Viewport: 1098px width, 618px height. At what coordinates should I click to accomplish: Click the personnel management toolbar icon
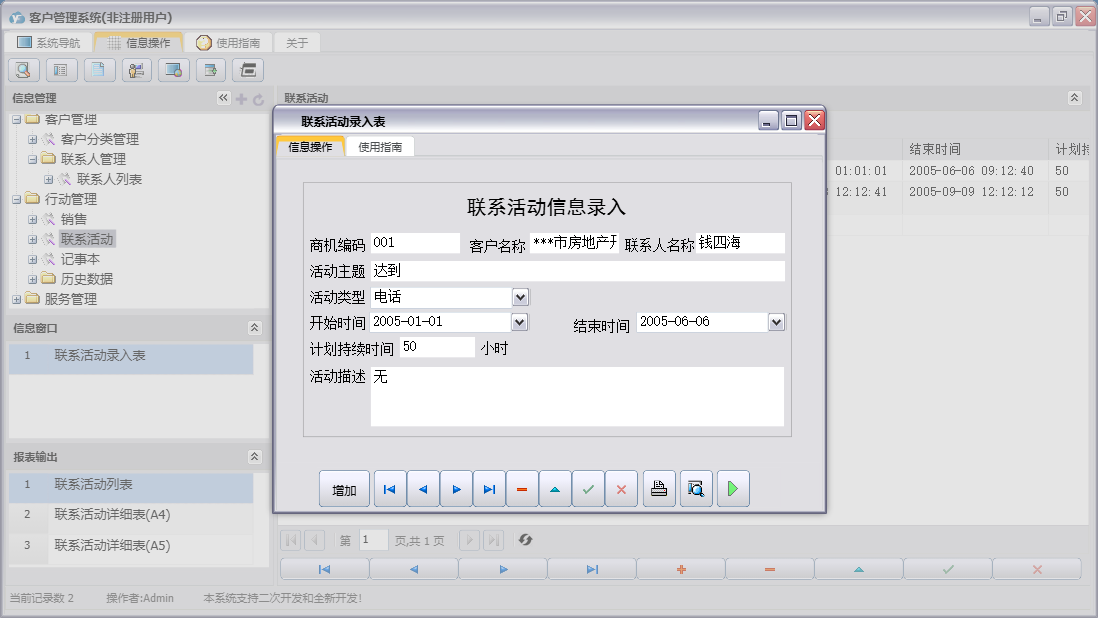136,70
